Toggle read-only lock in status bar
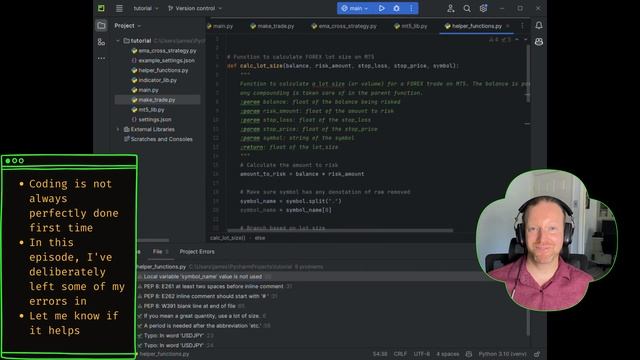This screenshot has width=640, height=360. point(537,354)
